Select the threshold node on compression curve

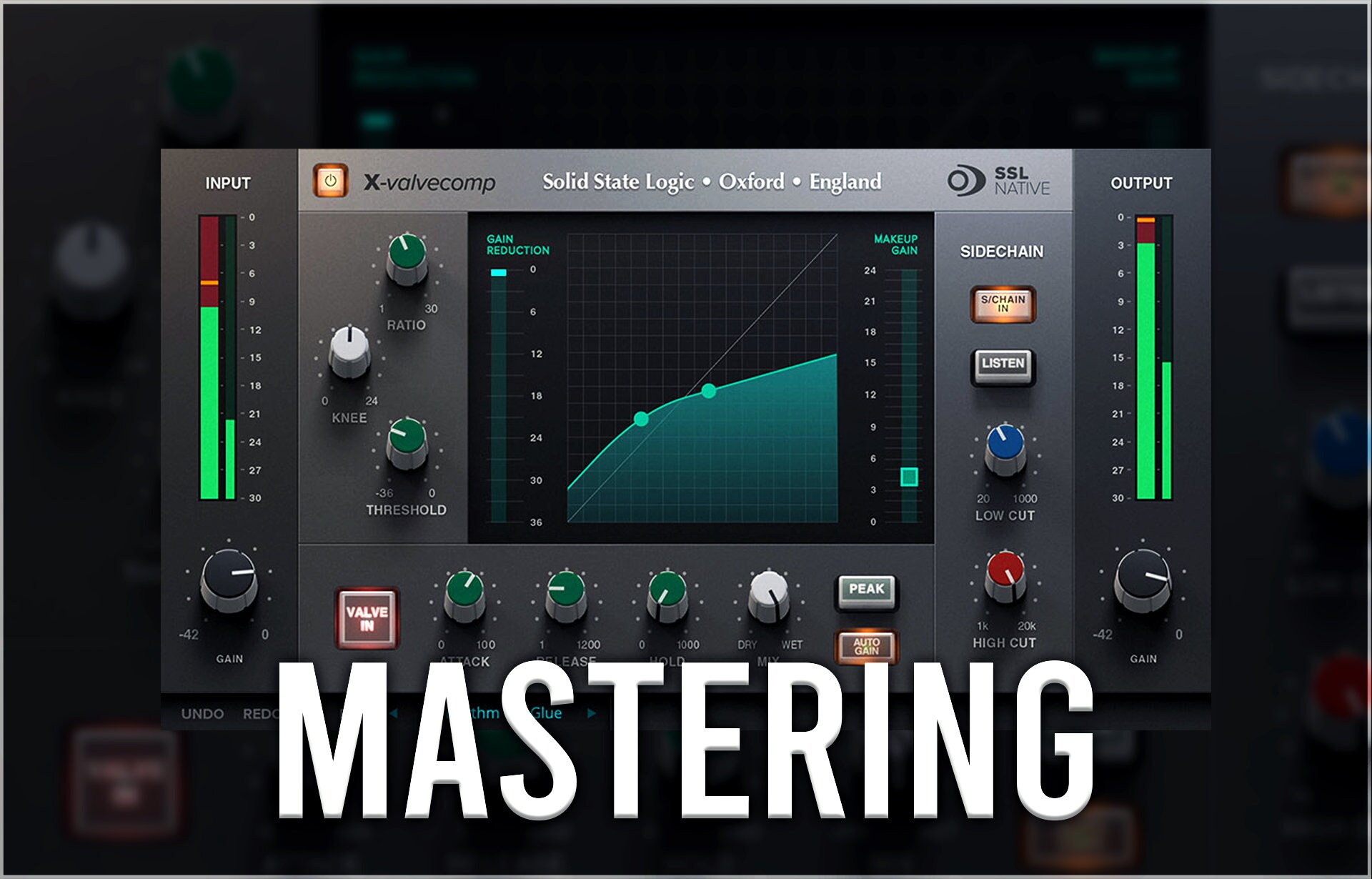641,419
